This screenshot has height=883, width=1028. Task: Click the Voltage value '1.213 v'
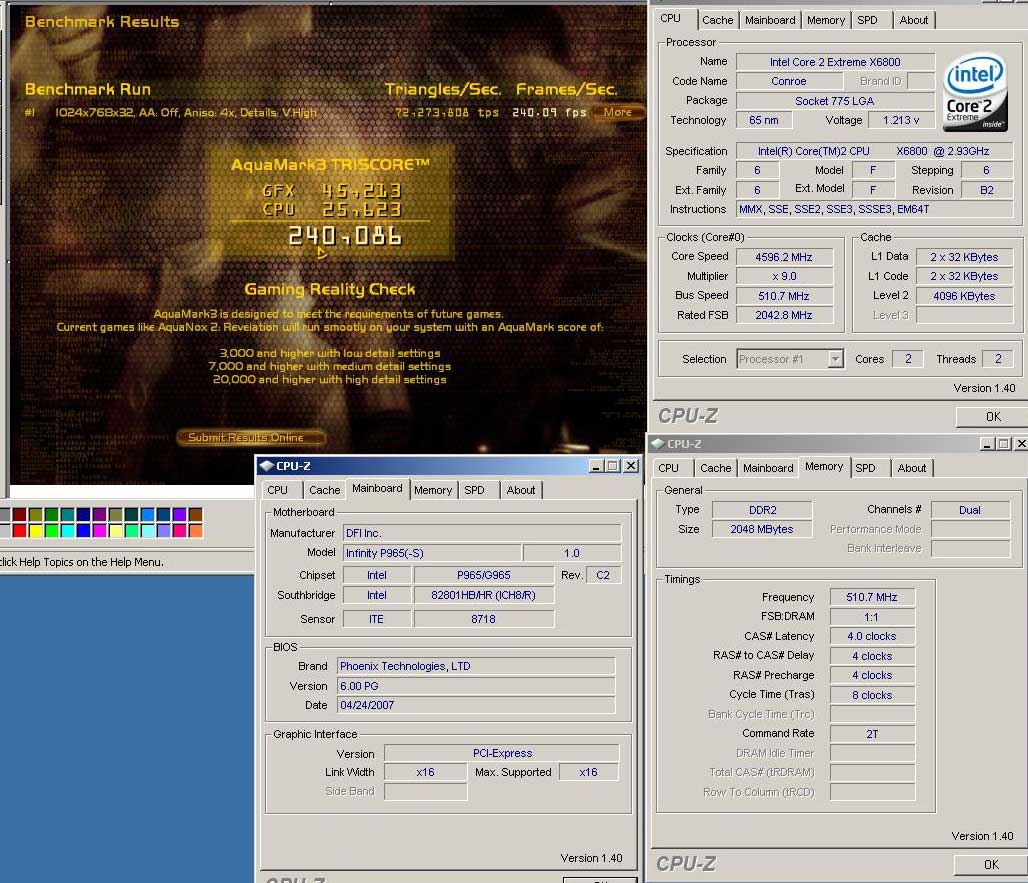point(901,120)
